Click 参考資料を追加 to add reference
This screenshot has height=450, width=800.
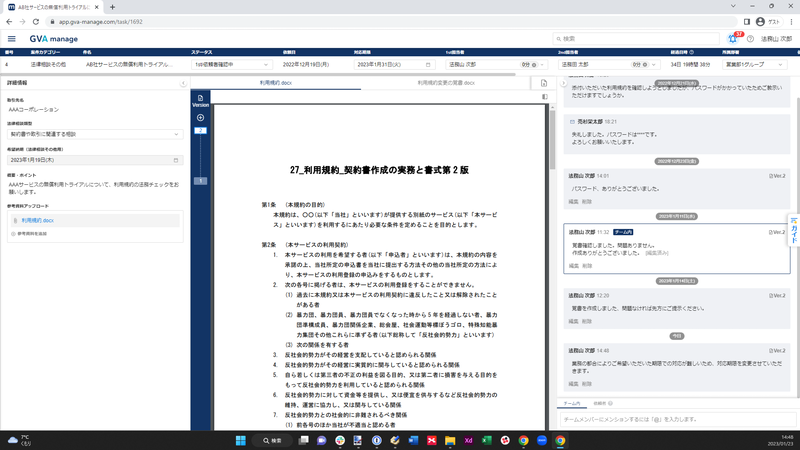pyautogui.click(x=28, y=233)
